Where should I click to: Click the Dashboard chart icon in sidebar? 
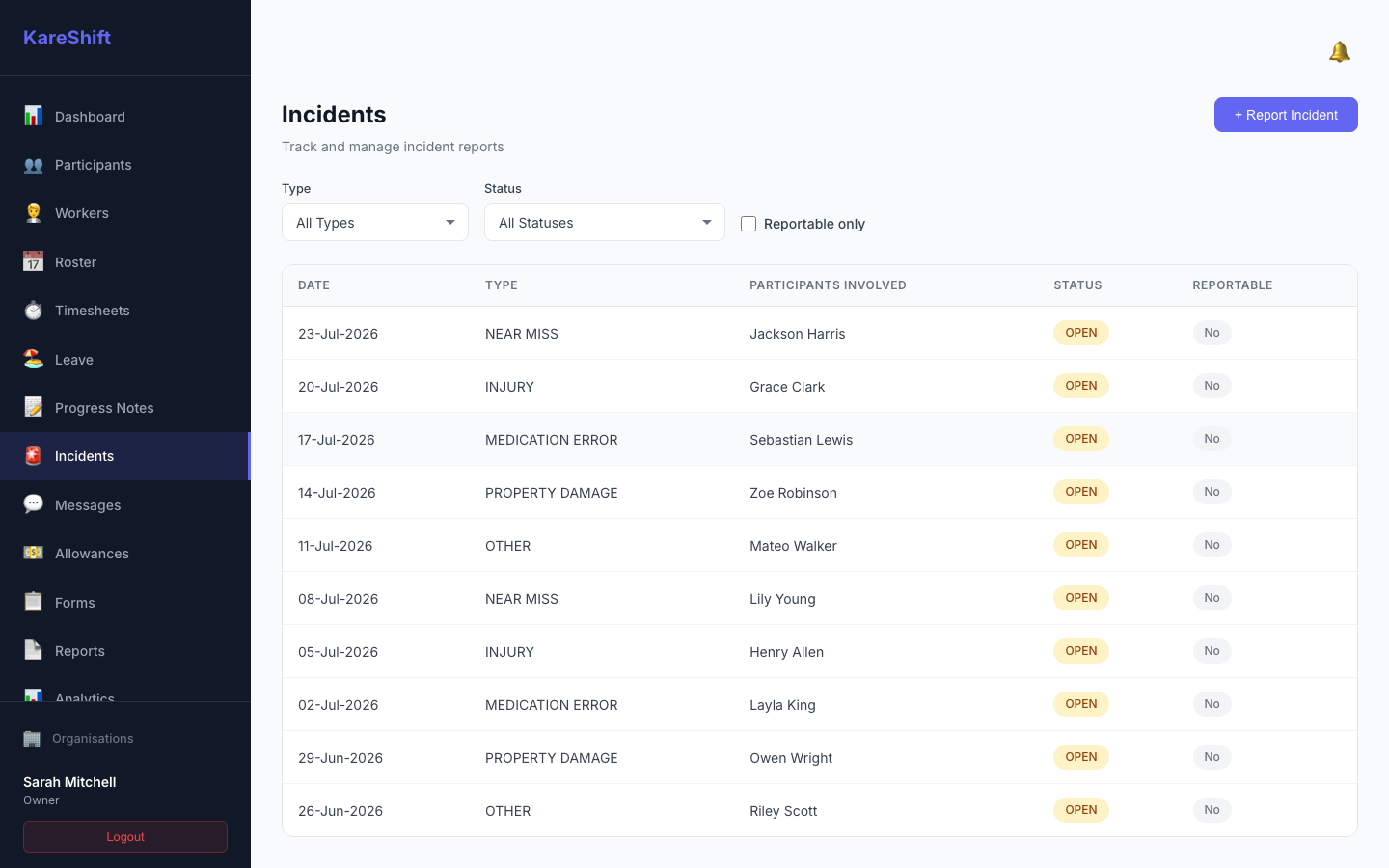33,116
